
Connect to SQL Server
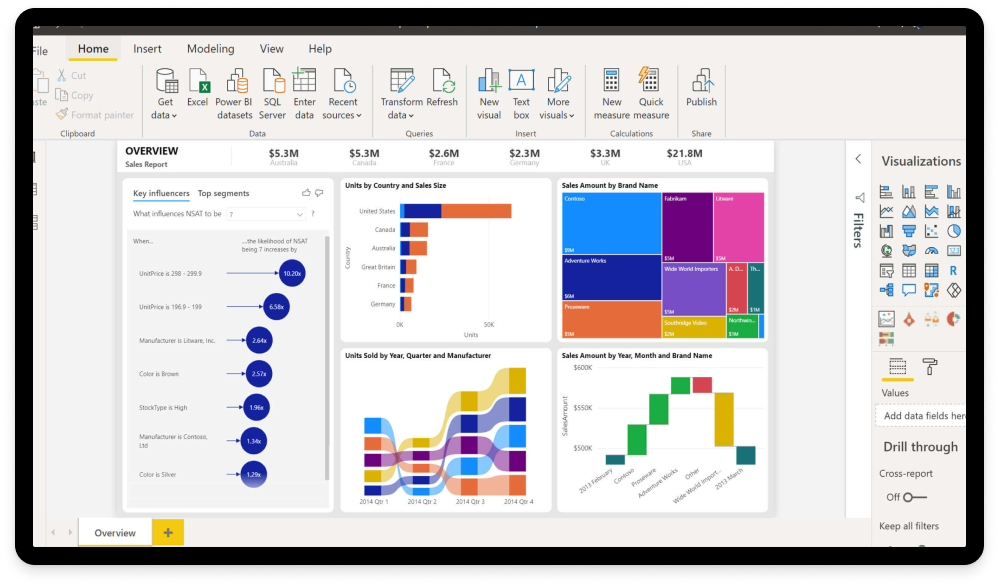pos(272,94)
